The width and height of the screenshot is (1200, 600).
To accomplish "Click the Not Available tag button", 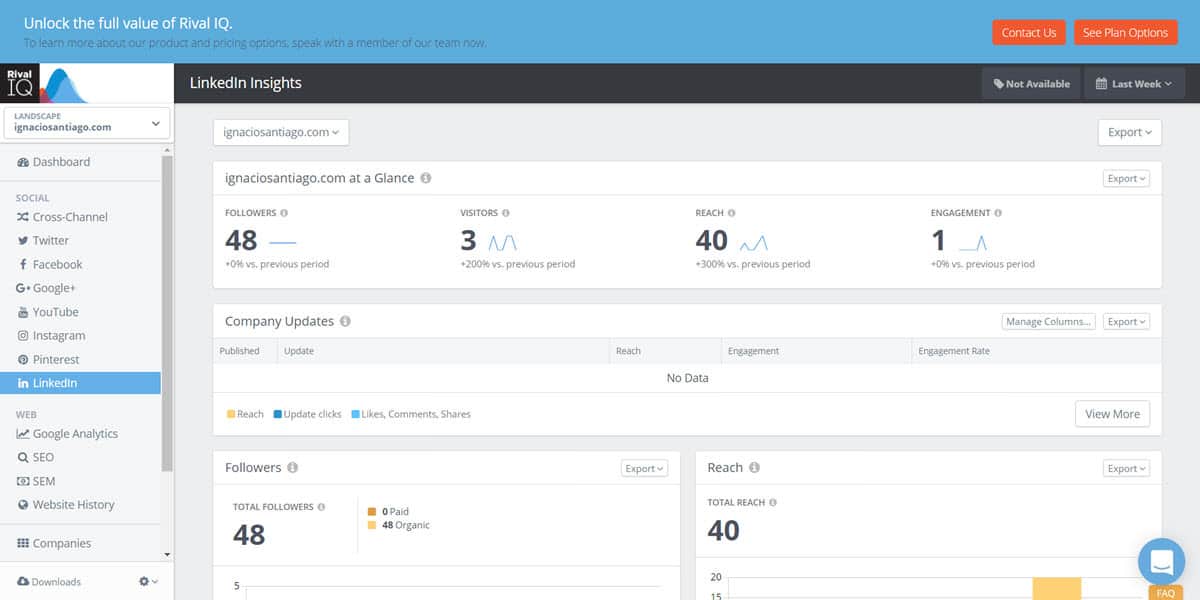I will pyautogui.click(x=1031, y=84).
